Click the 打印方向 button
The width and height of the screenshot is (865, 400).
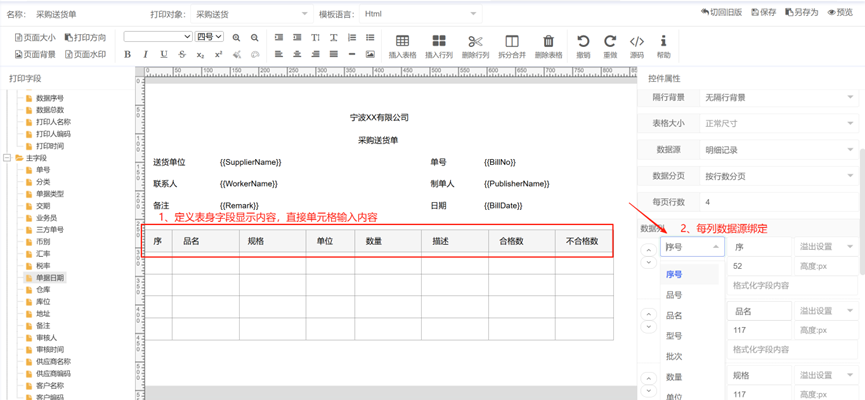click(85, 38)
